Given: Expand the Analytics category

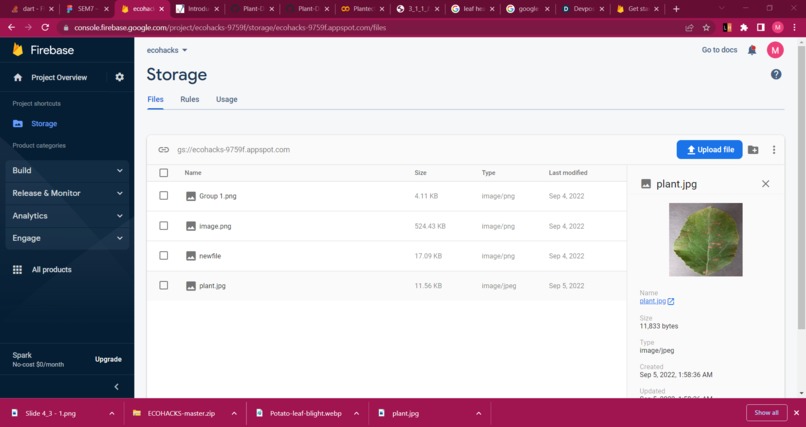Looking at the screenshot, I should (67, 216).
